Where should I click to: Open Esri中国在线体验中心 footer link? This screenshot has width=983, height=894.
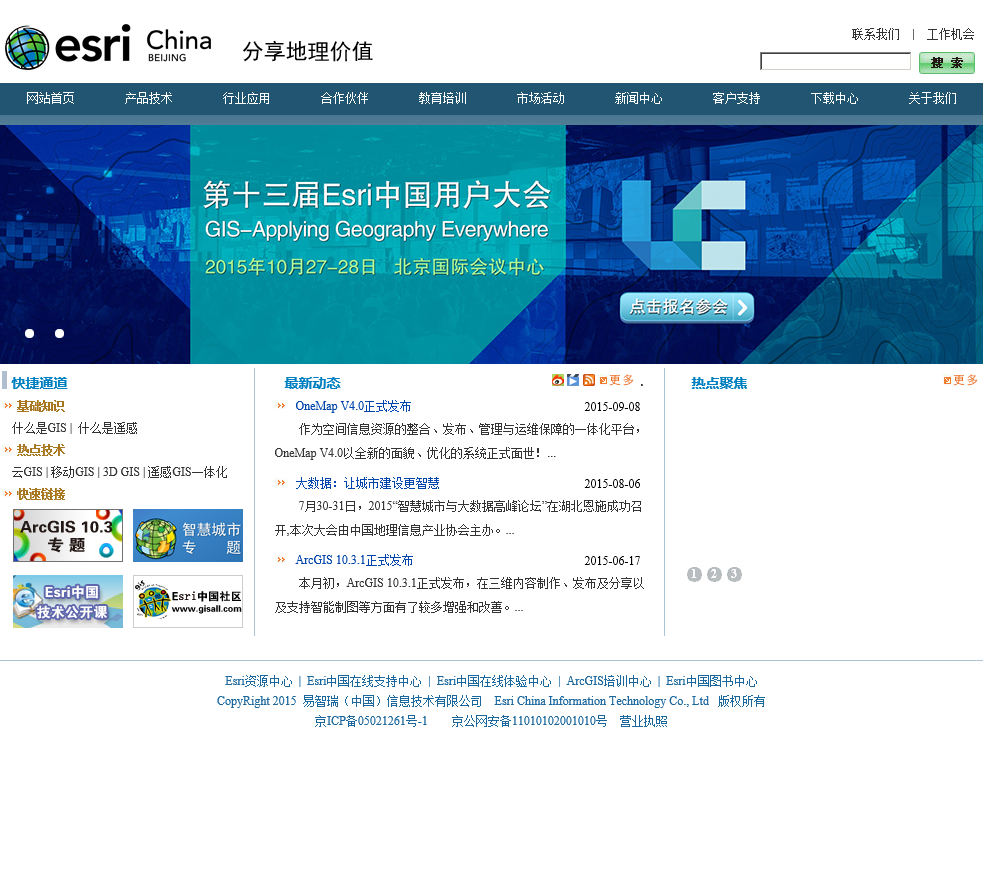point(494,681)
